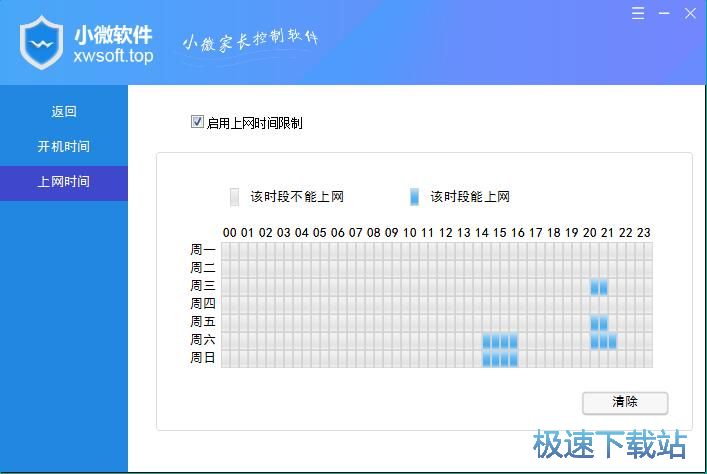Screen dimensions: 707x474
Task: Click the blue 该时段能上网 legend swatch
Action: (414, 197)
